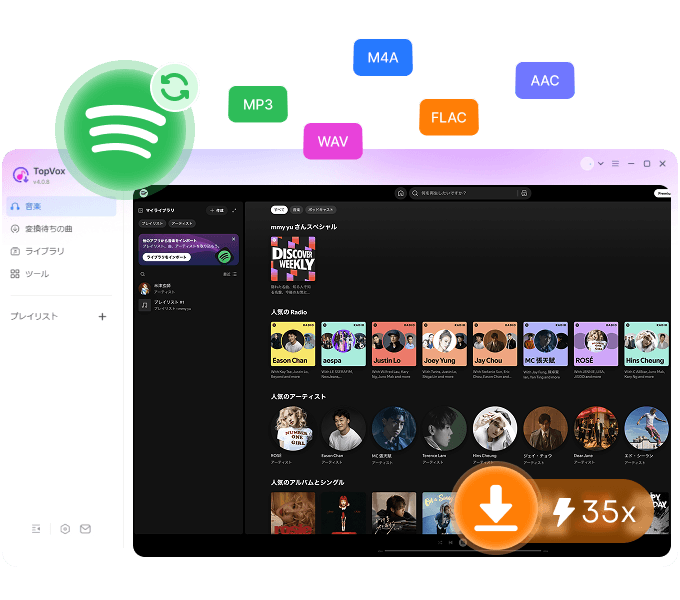Click the Premium button
Screen dimensions: 680x600
pyautogui.click(x=663, y=193)
